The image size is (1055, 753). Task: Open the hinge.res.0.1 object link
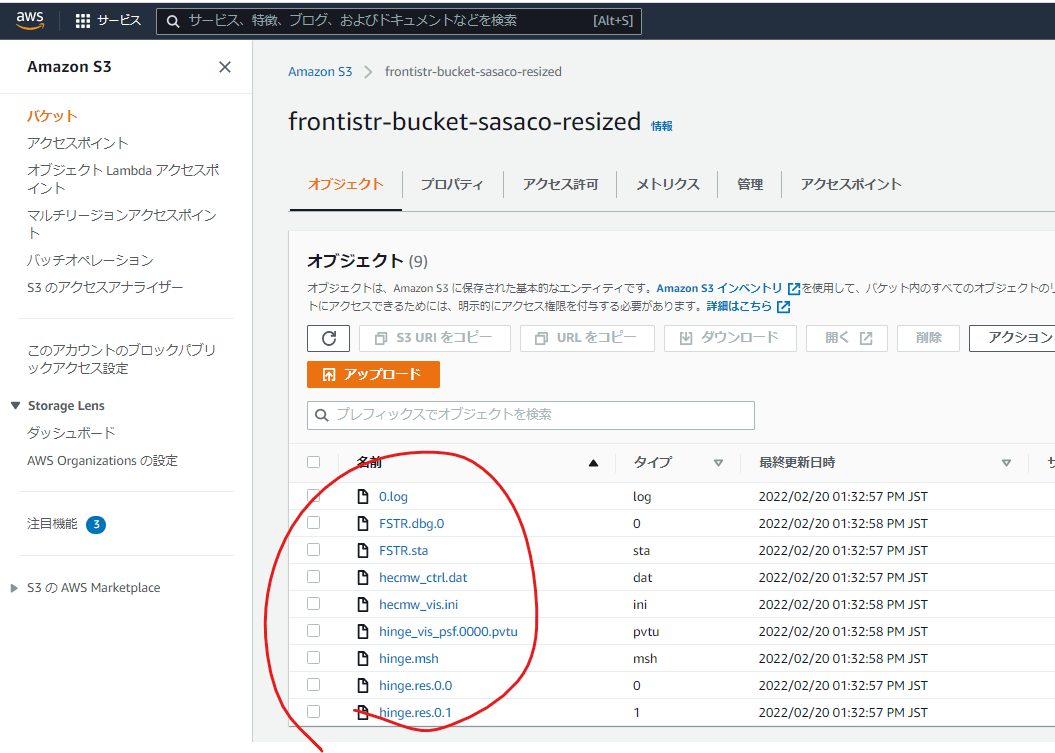point(415,713)
